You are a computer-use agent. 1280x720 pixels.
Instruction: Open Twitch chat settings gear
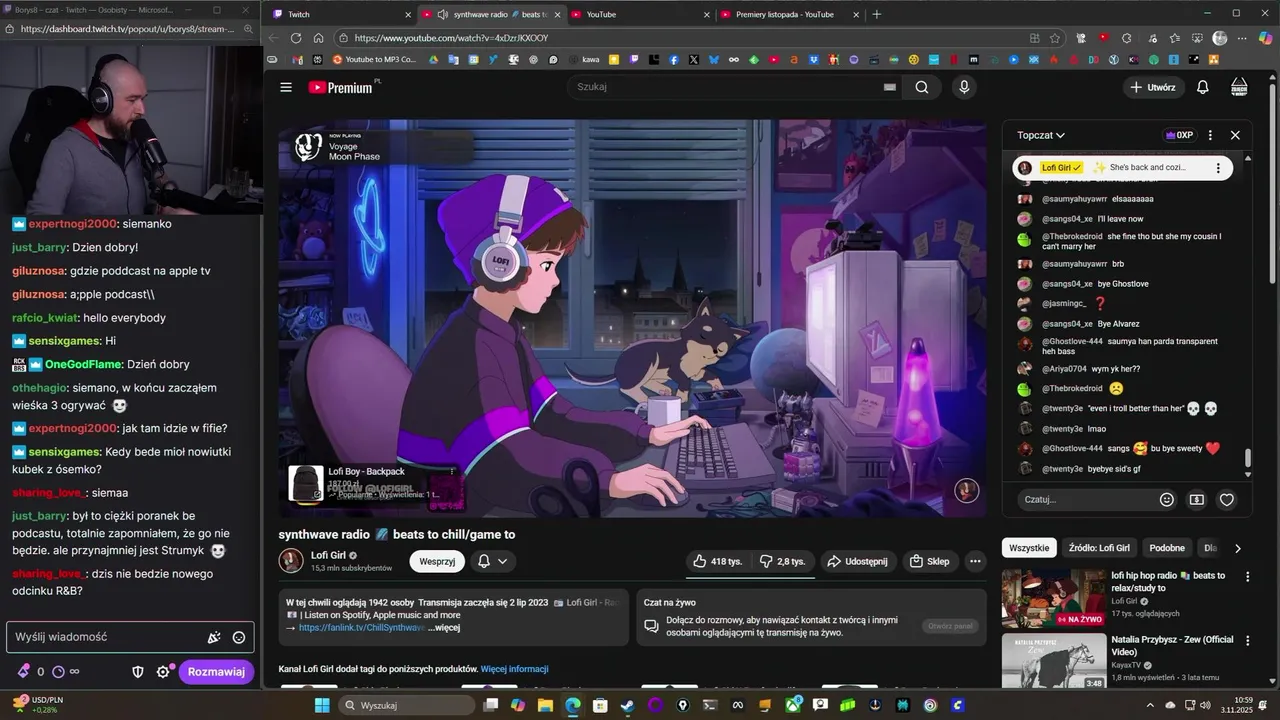coord(163,672)
